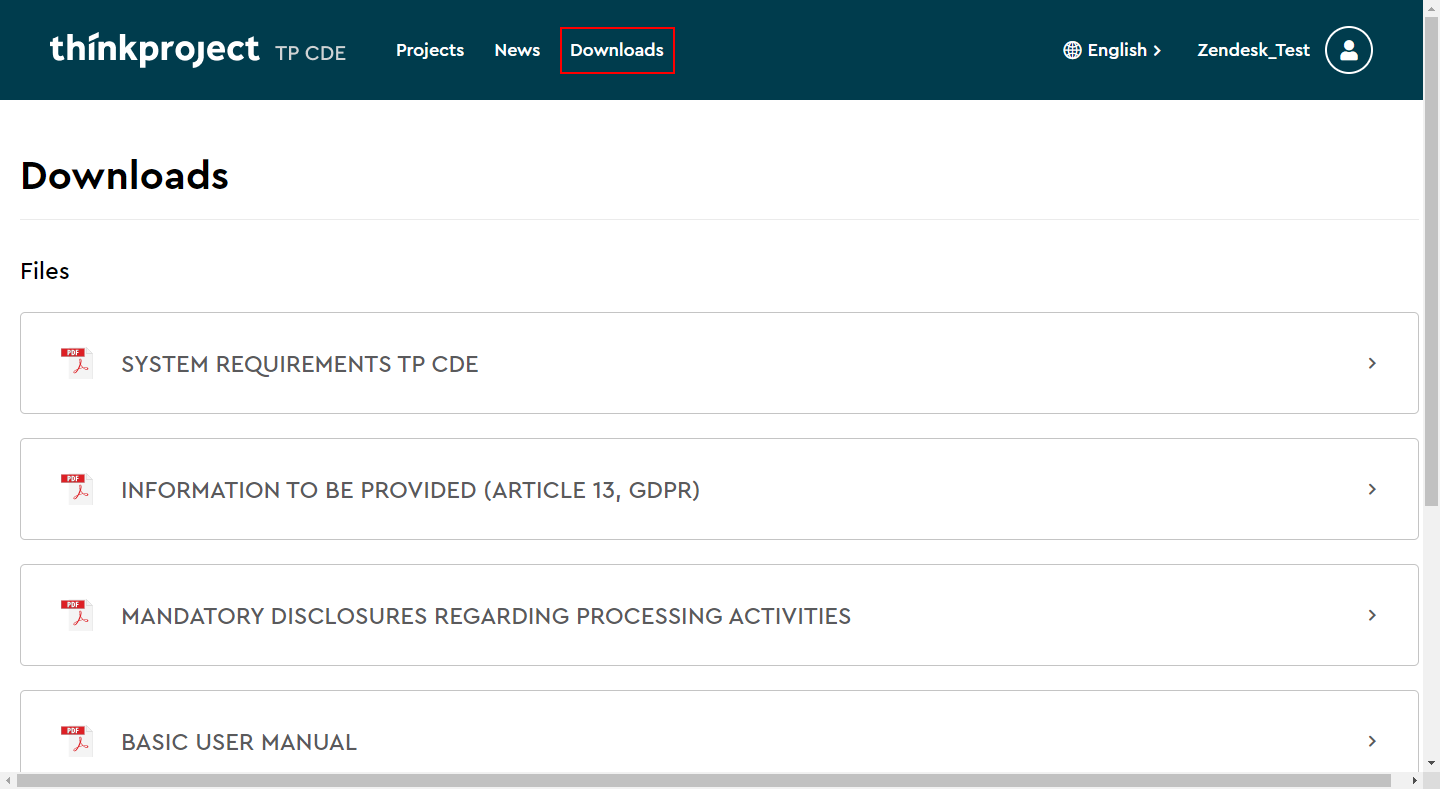Viewport: 1440px width, 789px height.
Task: Open MANDATORY DISCLOSURES REGARDING PROCESSING ACTIVITIES link
Action: [486, 616]
